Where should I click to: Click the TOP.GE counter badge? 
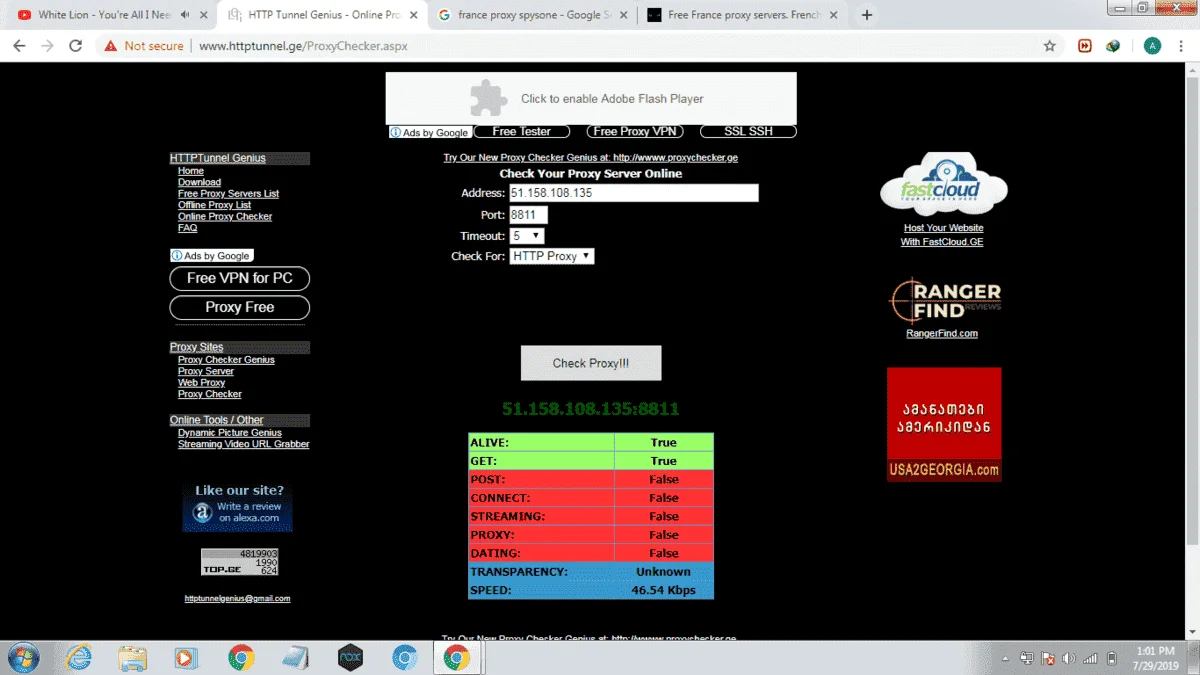pyautogui.click(x=239, y=562)
